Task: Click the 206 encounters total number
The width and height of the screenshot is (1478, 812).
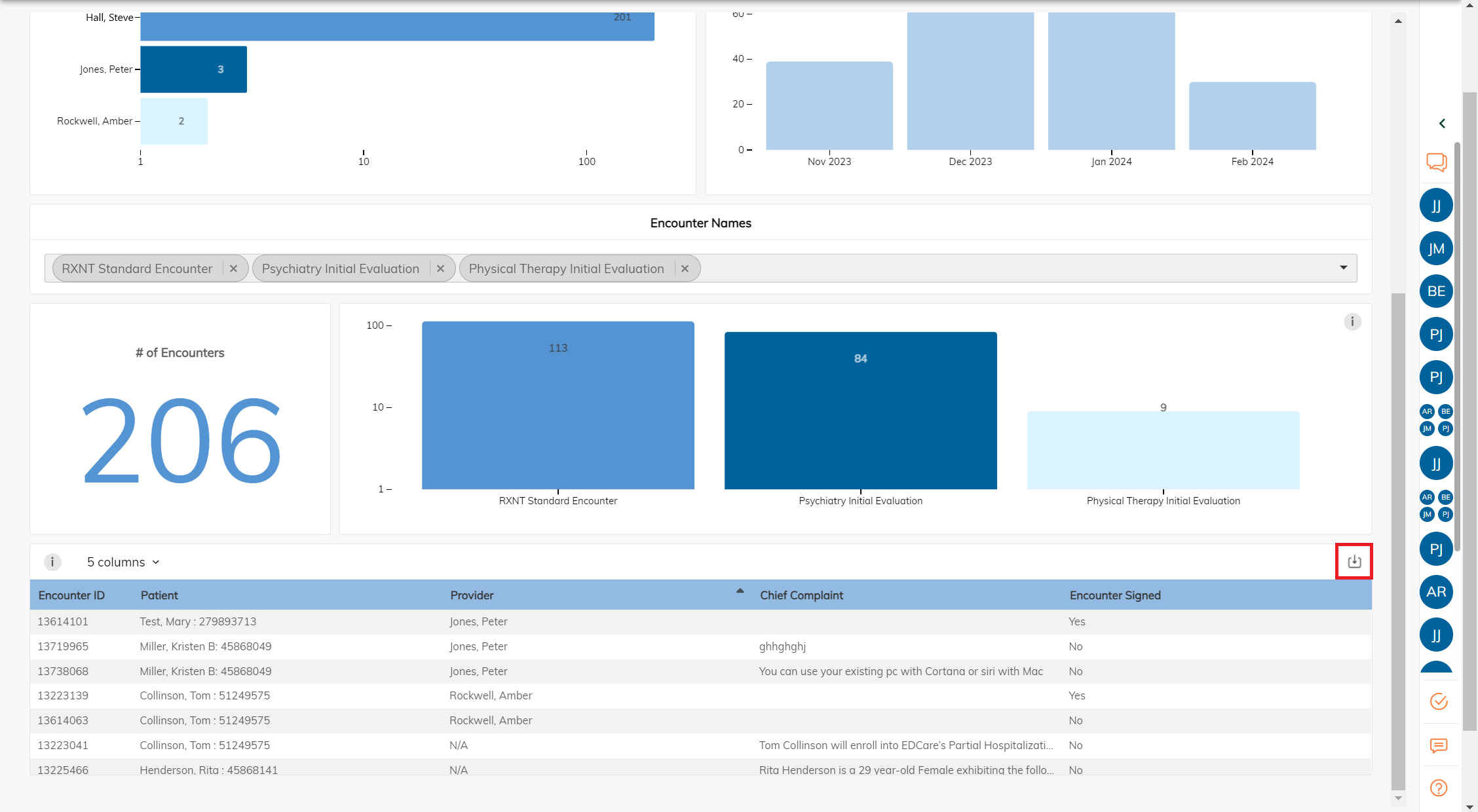Action: [180, 439]
